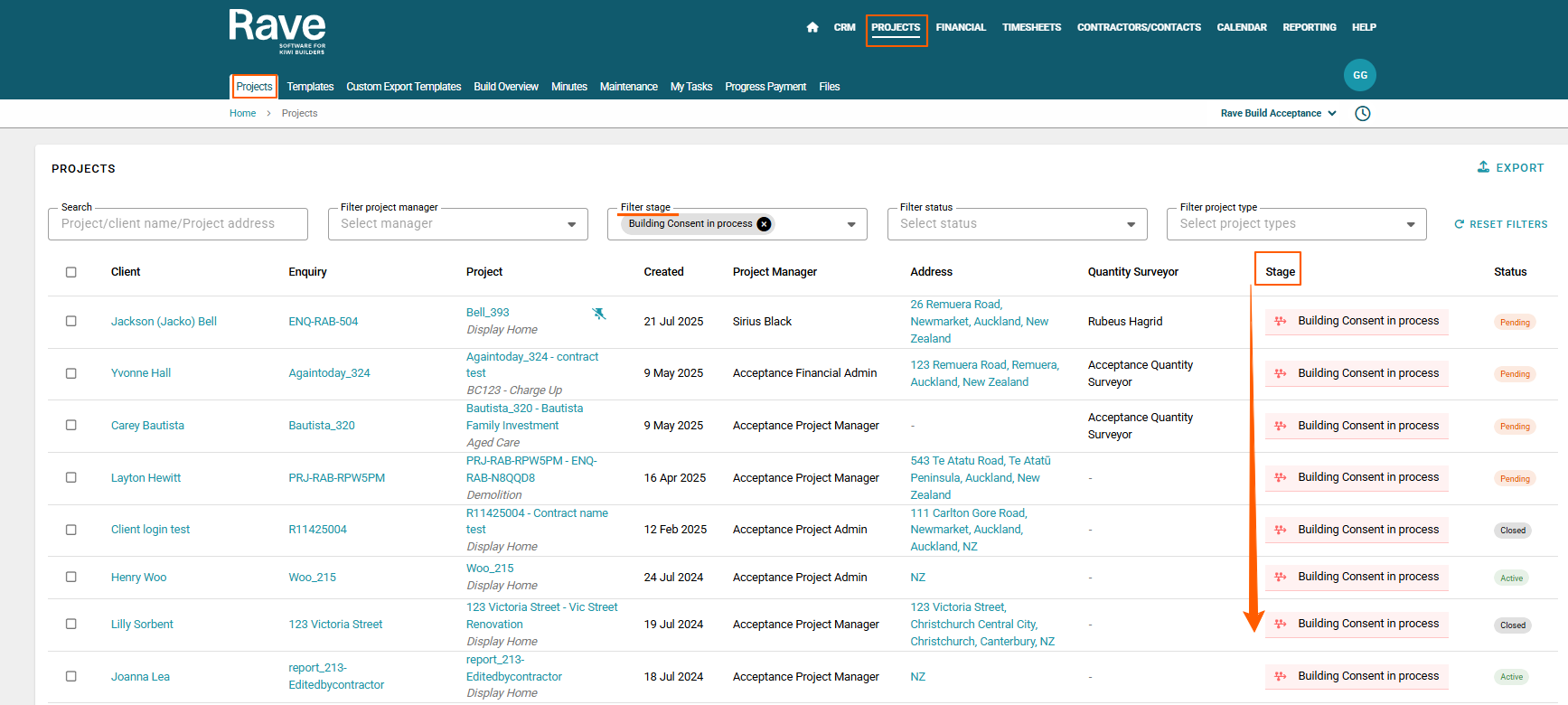Image resolution: width=1568 pixels, height=705 pixels.
Task: Open the REPORTING menu
Action: click(1310, 27)
